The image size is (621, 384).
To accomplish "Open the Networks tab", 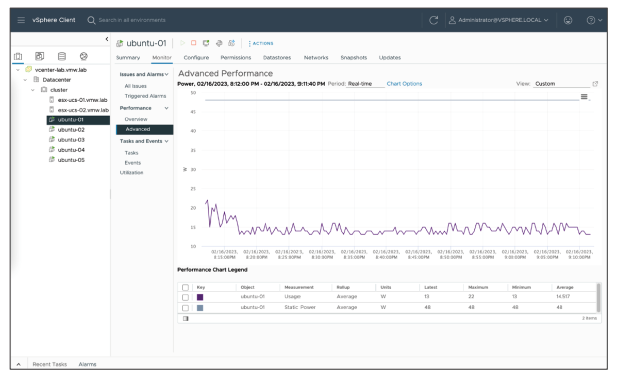I will [316, 57].
